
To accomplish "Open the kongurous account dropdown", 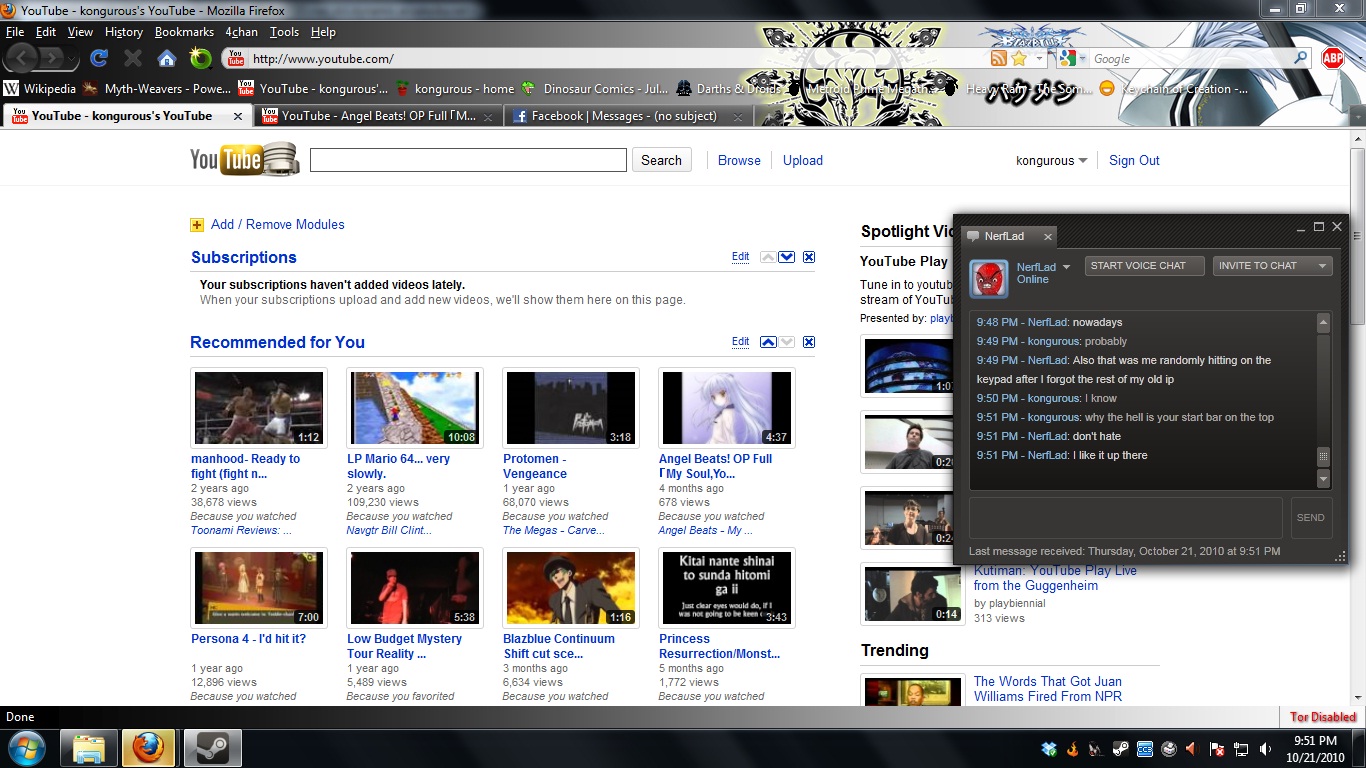I will pos(1052,160).
